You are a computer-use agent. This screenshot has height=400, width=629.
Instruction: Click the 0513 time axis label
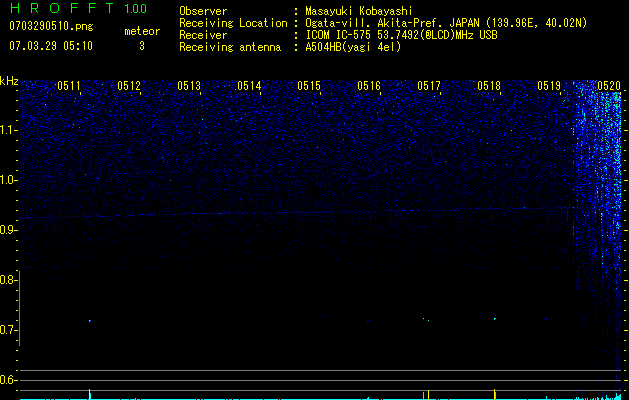189,85
